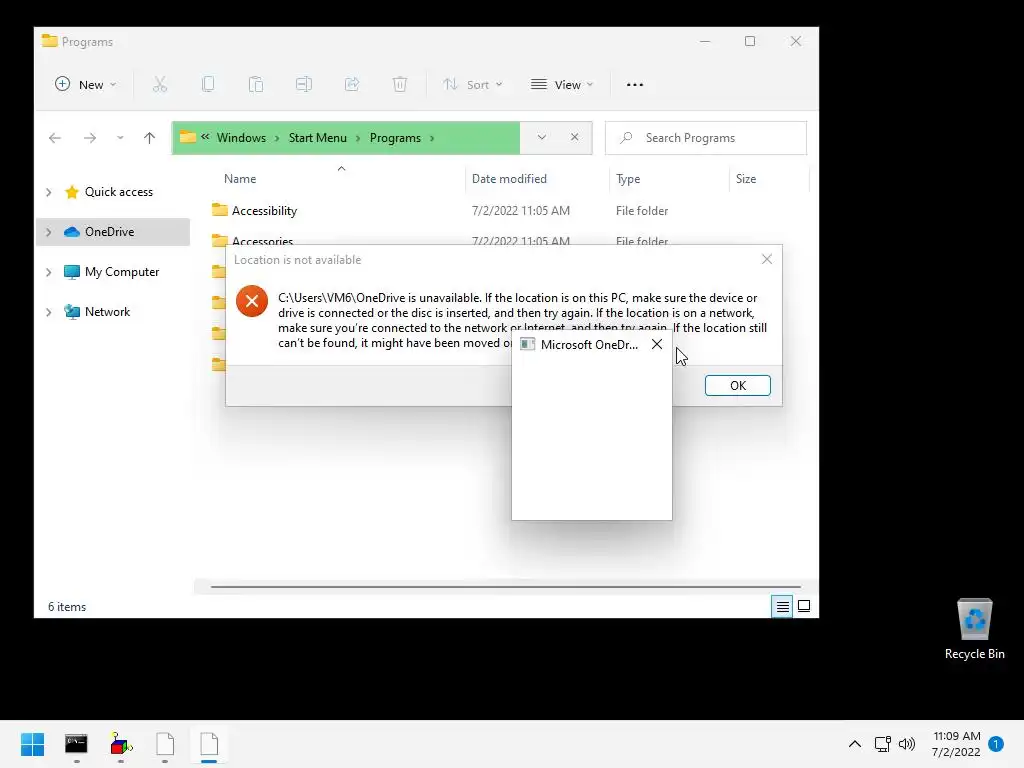The width and height of the screenshot is (1024, 768).
Task: Click Programs breadcrumb segment
Action: (x=395, y=138)
